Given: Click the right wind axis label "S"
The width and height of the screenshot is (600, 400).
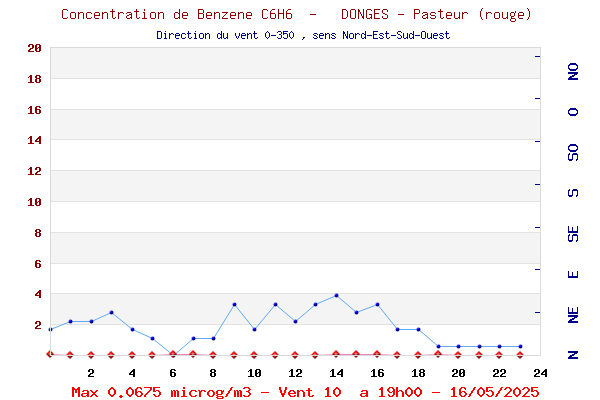Looking at the screenshot, I should coord(573,193).
